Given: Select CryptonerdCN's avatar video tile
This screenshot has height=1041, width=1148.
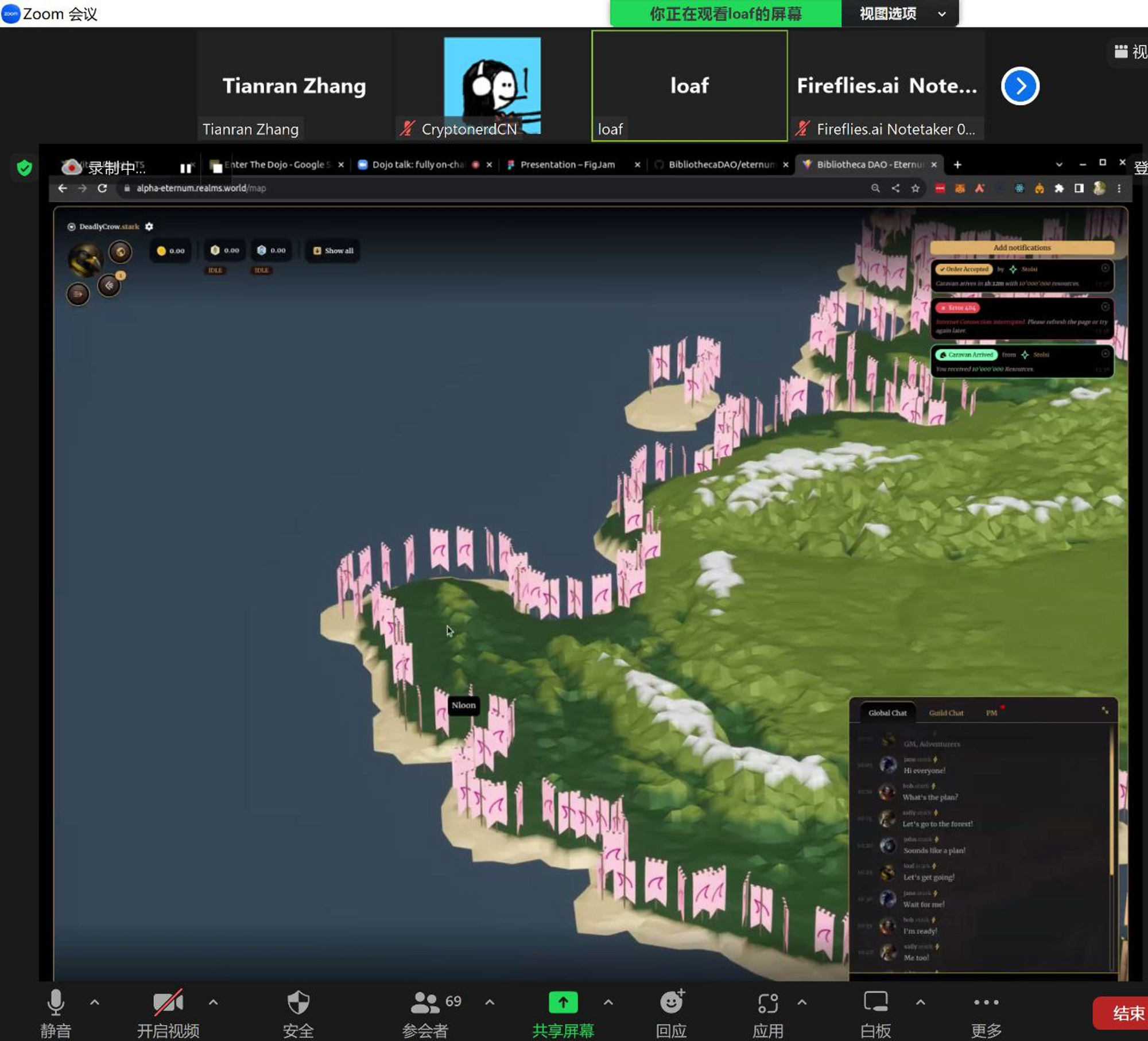Looking at the screenshot, I should click(x=492, y=86).
